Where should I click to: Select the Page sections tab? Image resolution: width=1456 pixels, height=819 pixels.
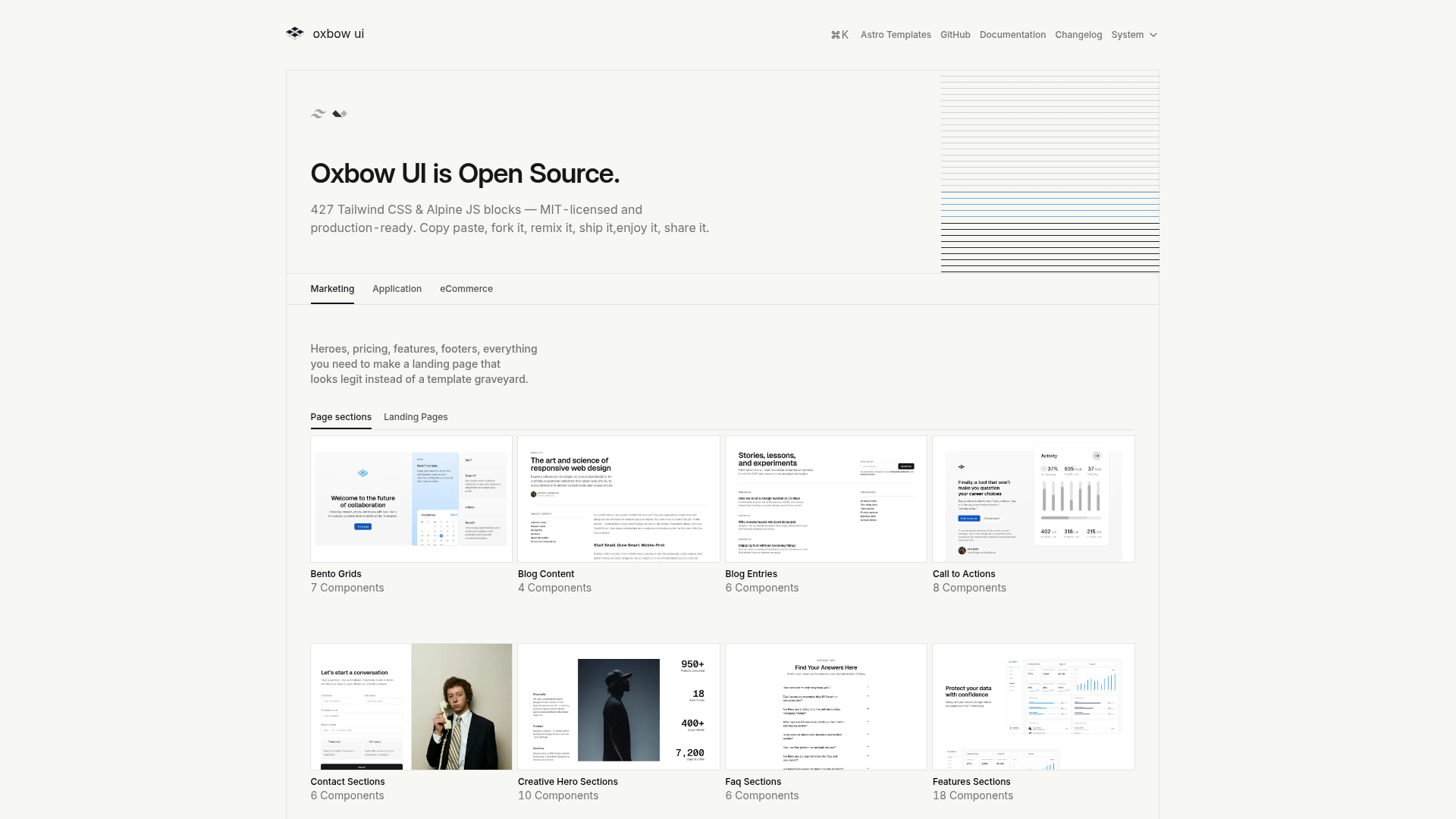click(340, 417)
